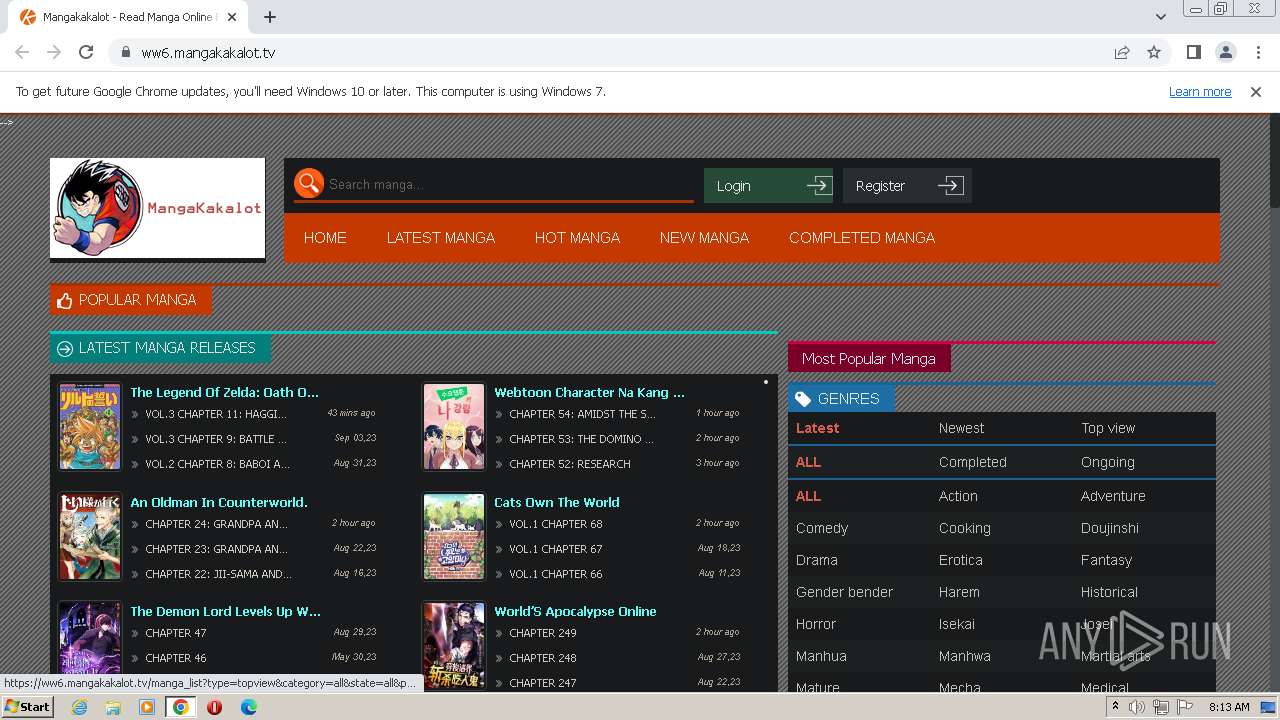The height and width of the screenshot is (720, 1280).
Task: Open Chrome side panel
Action: pyautogui.click(x=1193, y=52)
